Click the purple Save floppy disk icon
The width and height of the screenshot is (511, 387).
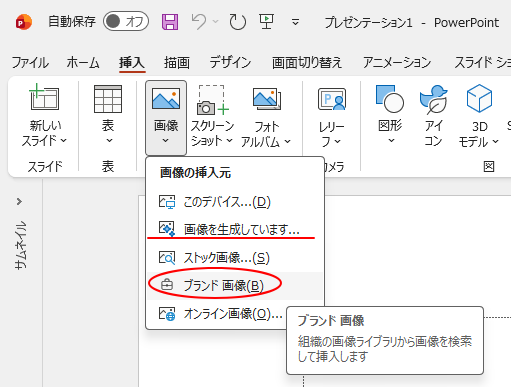coord(170,22)
